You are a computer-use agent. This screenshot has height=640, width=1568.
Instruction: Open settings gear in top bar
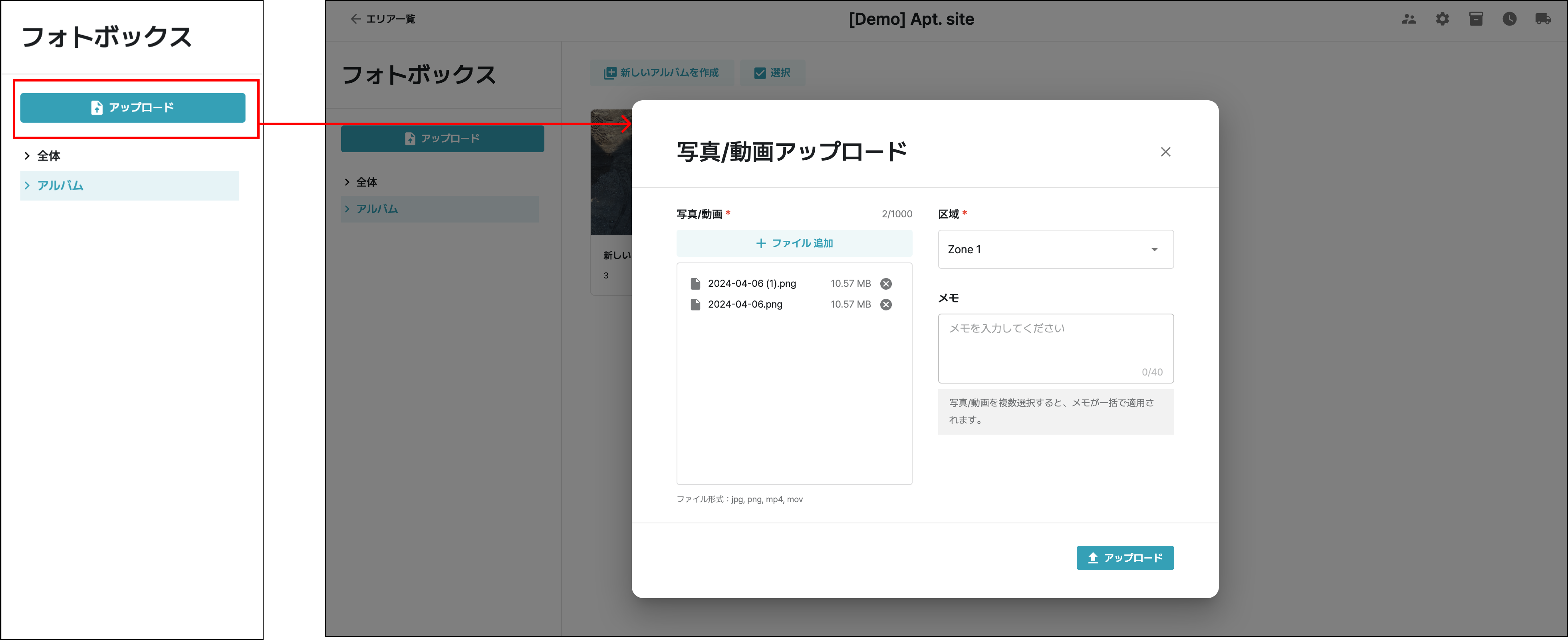pos(1442,19)
